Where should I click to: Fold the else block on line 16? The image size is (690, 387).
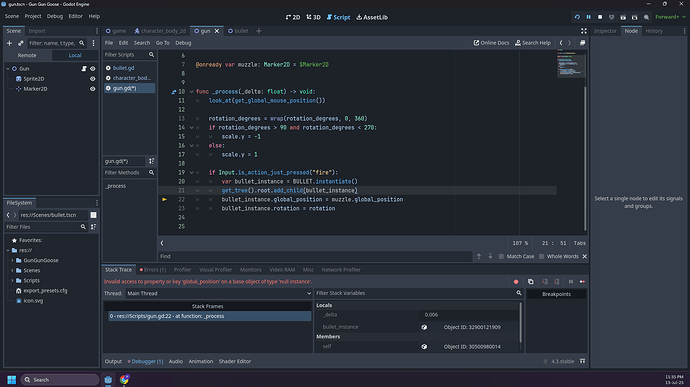[x=191, y=146]
